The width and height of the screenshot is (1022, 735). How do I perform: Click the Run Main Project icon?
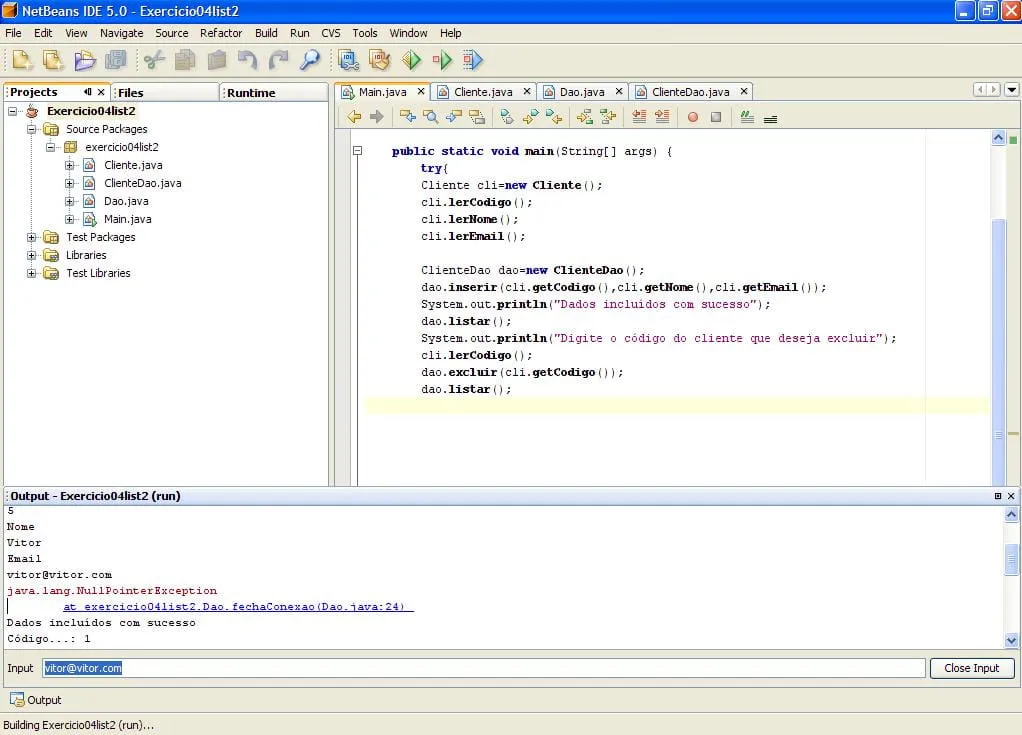[411, 60]
